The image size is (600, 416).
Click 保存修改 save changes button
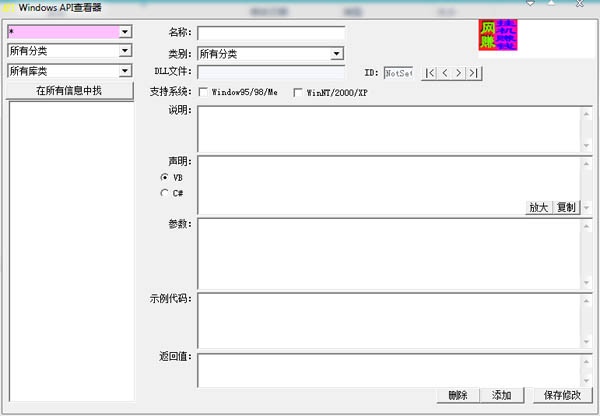[562, 395]
